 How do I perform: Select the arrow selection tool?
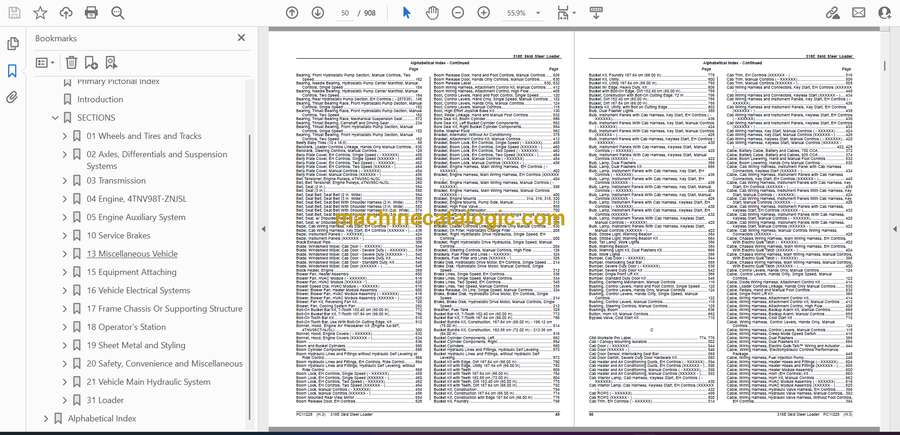click(406, 13)
